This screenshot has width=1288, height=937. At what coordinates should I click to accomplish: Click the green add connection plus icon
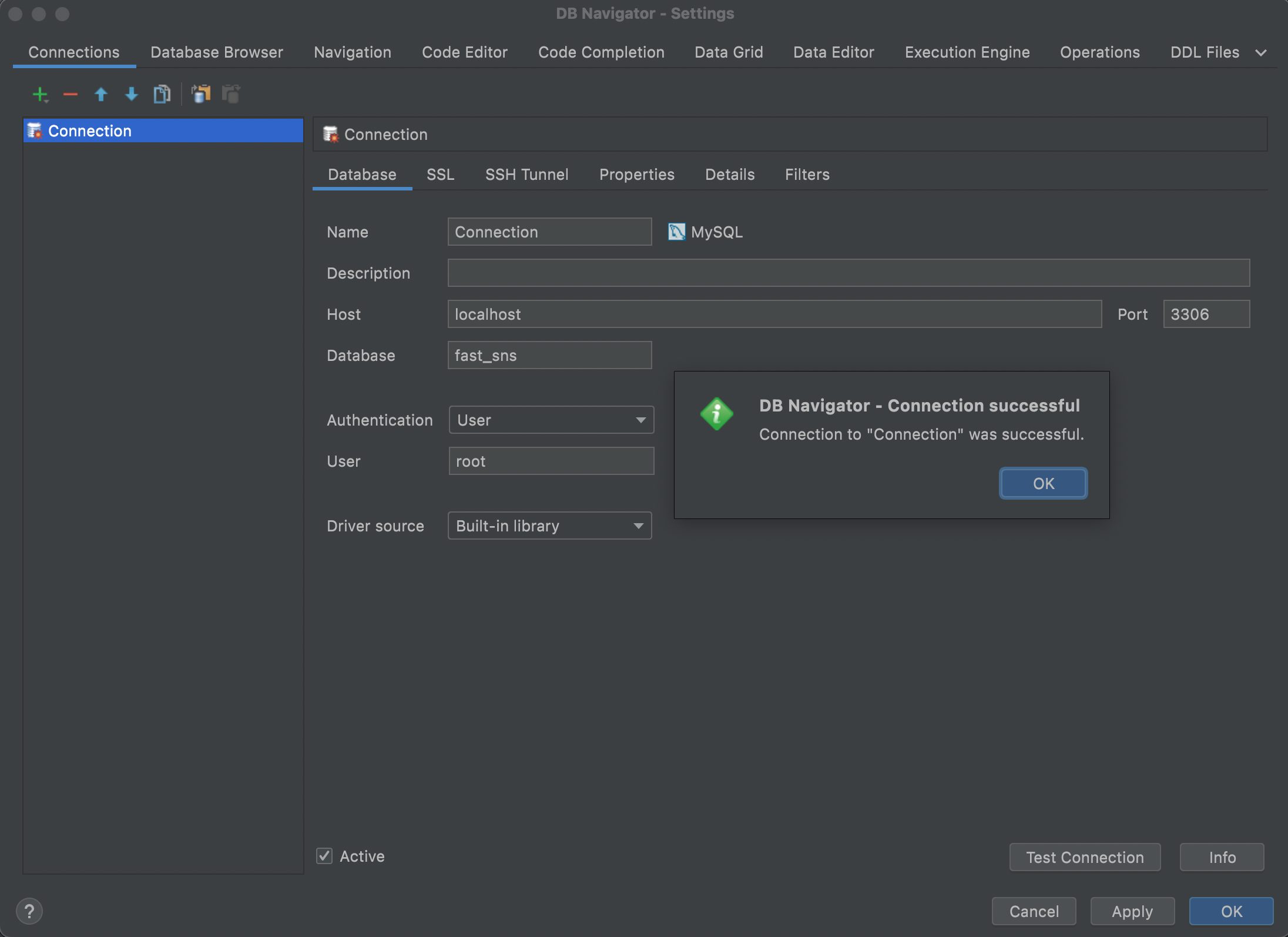(39, 94)
